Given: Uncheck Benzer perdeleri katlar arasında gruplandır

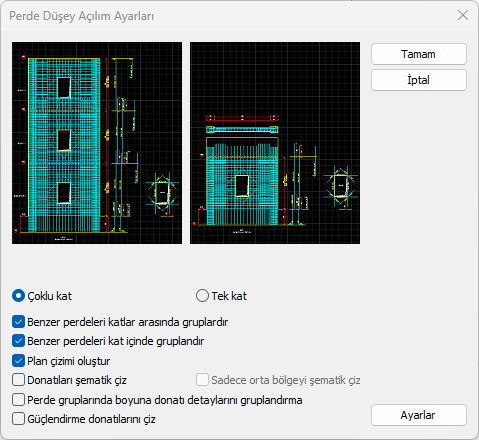Looking at the screenshot, I should (18, 322).
